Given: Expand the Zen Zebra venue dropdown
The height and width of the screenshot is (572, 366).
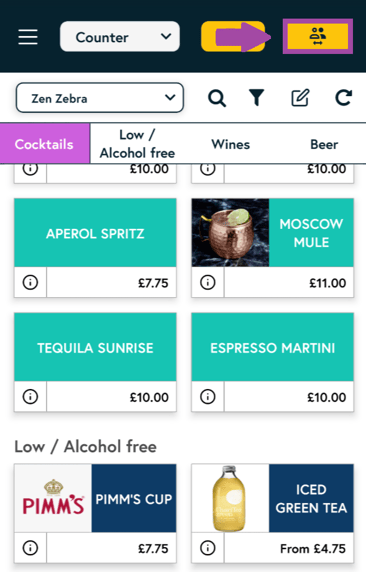Looking at the screenshot, I should pyautogui.click(x=100, y=98).
